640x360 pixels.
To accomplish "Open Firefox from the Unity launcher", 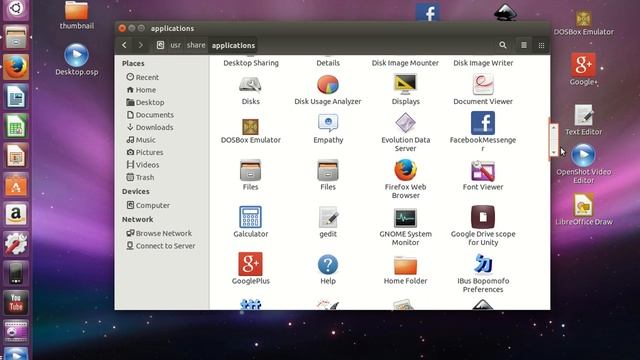I will pos(16,67).
